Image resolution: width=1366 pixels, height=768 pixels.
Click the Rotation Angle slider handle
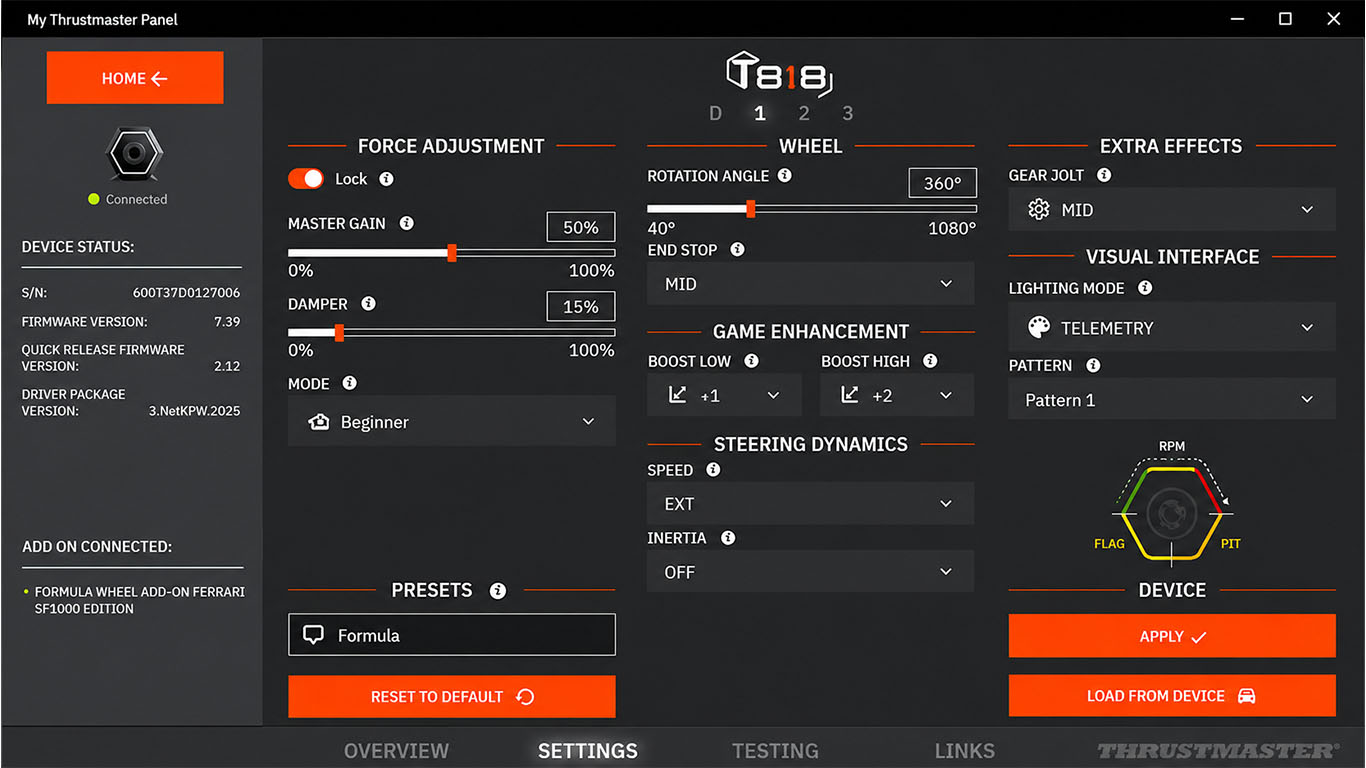pos(750,208)
